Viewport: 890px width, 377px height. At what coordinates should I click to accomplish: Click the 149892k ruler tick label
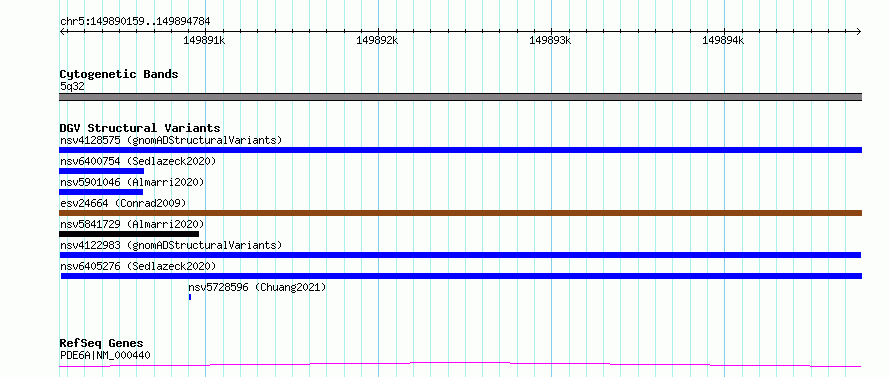click(377, 40)
